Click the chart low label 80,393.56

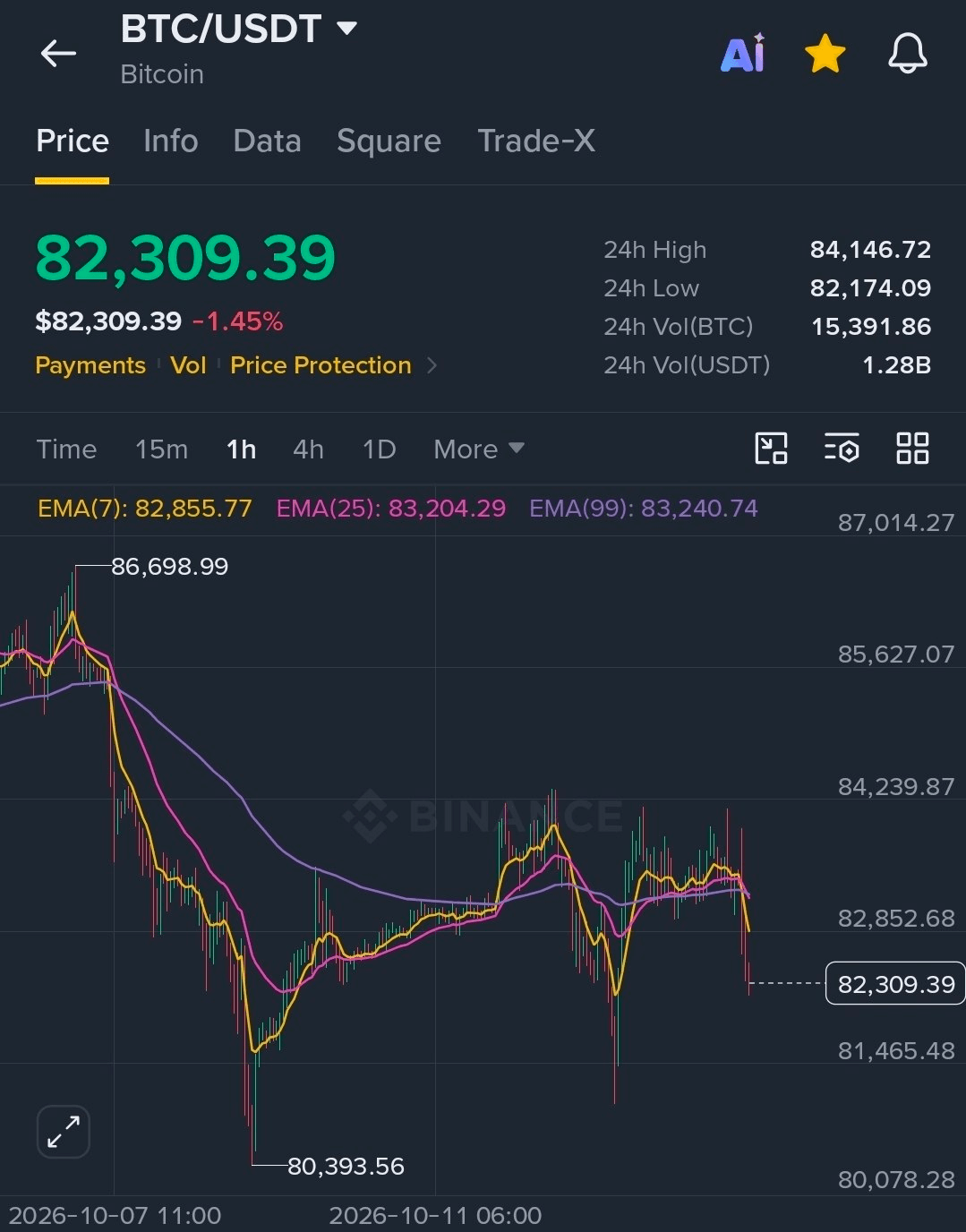click(x=346, y=1167)
